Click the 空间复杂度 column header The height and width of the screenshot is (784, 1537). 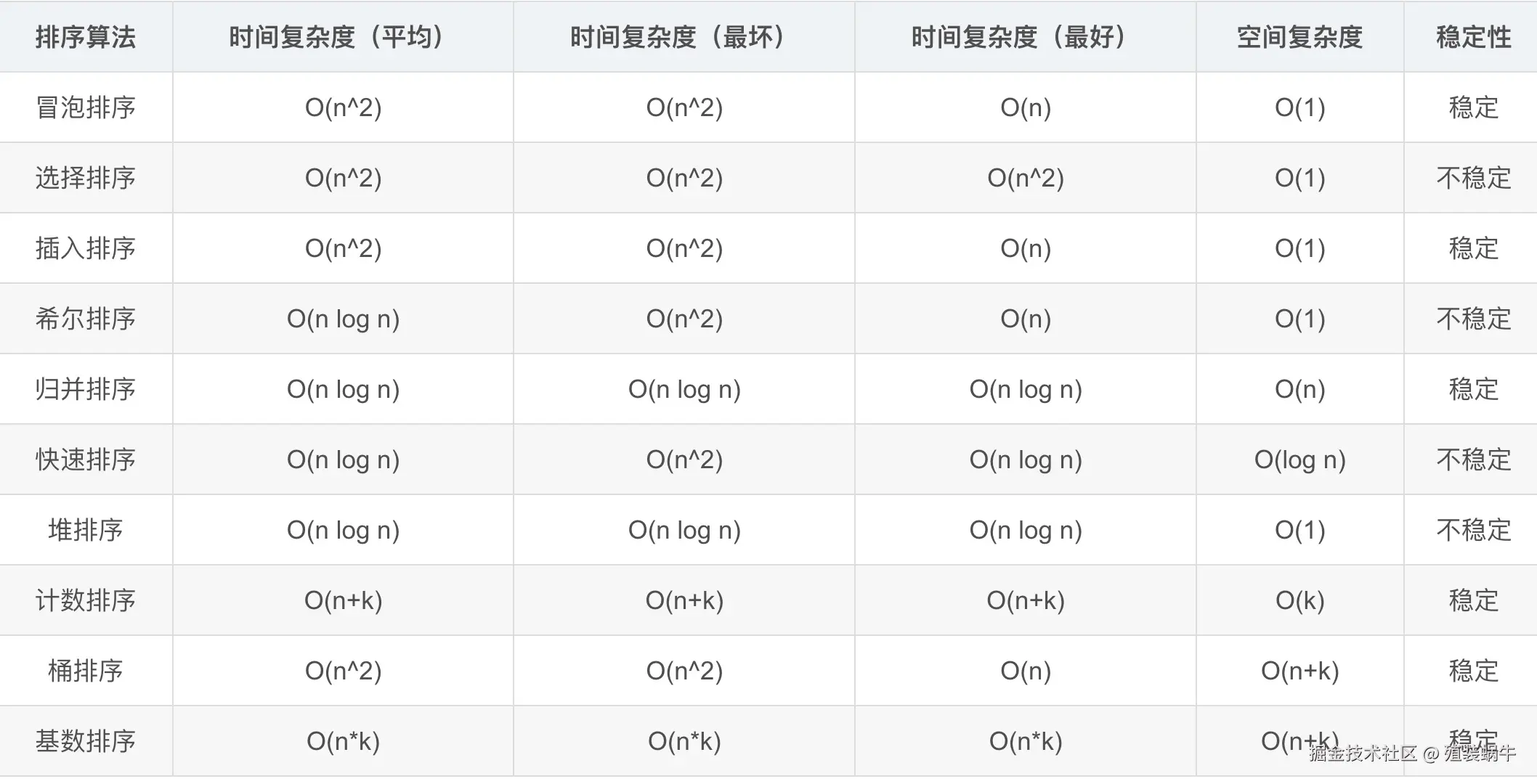(1300, 37)
